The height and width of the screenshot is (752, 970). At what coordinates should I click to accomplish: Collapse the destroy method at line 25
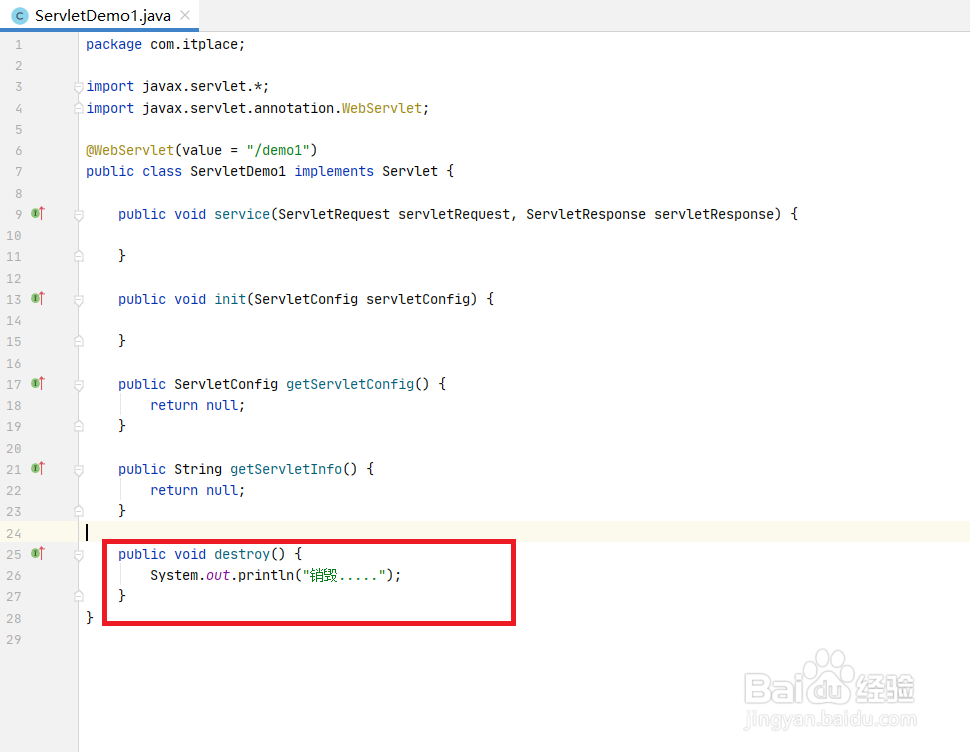pyautogui.click(x=79, y=555)
